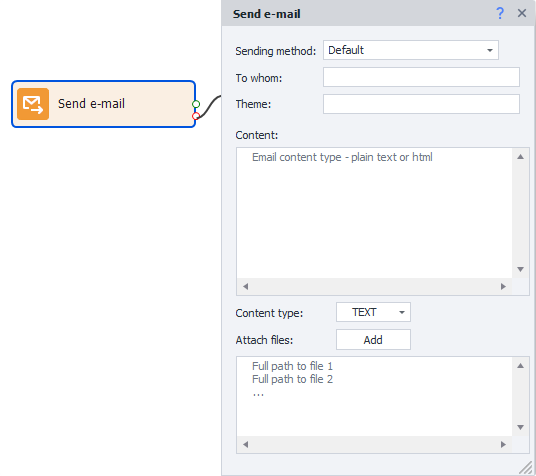536x476 pixels.
Task: Click the orange Send e-mail envelope icon
Action: pyautogui.click(x=33, y=104)
